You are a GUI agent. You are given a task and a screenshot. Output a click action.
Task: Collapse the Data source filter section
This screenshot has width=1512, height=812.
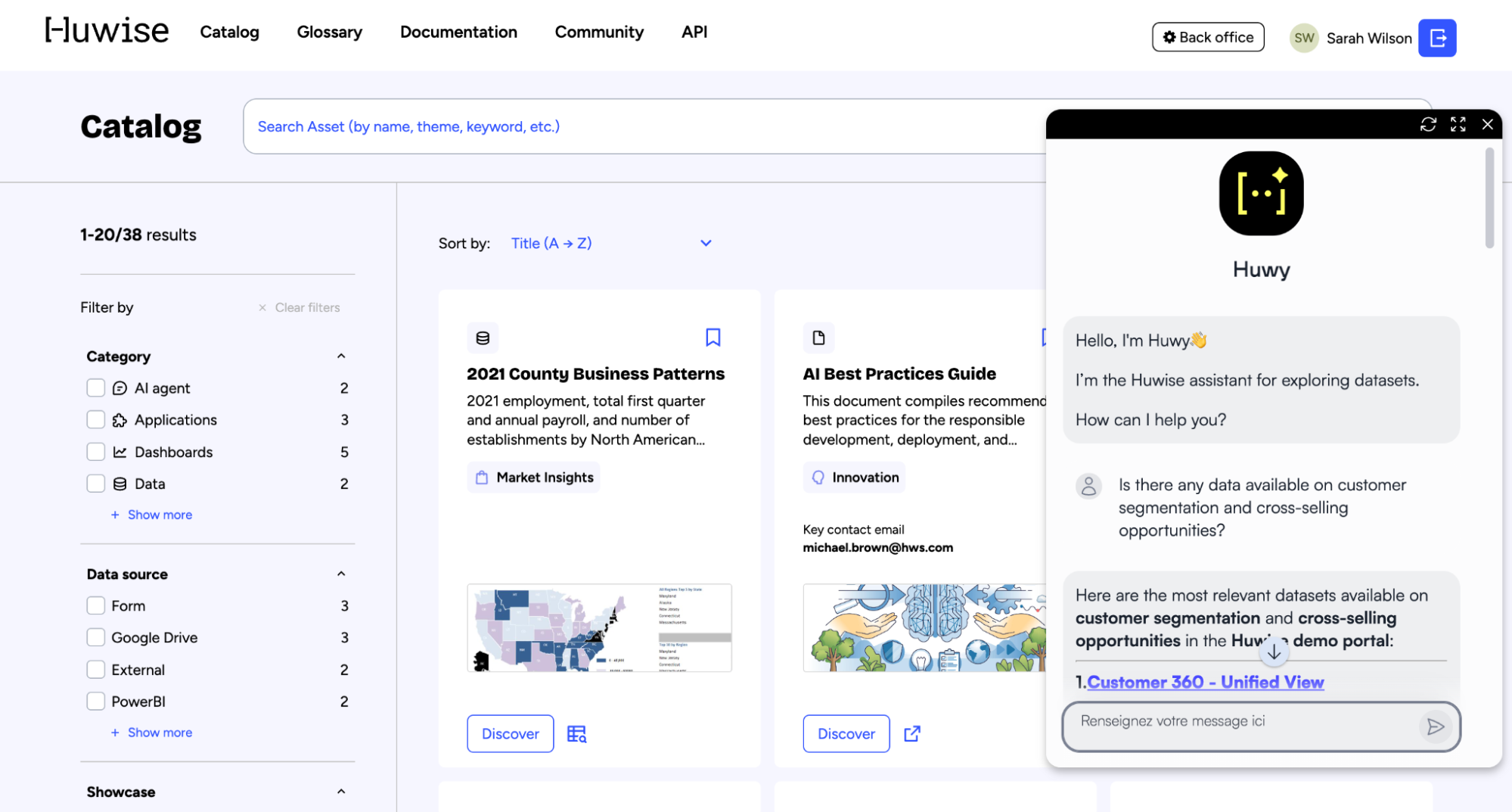pos(341,574)
